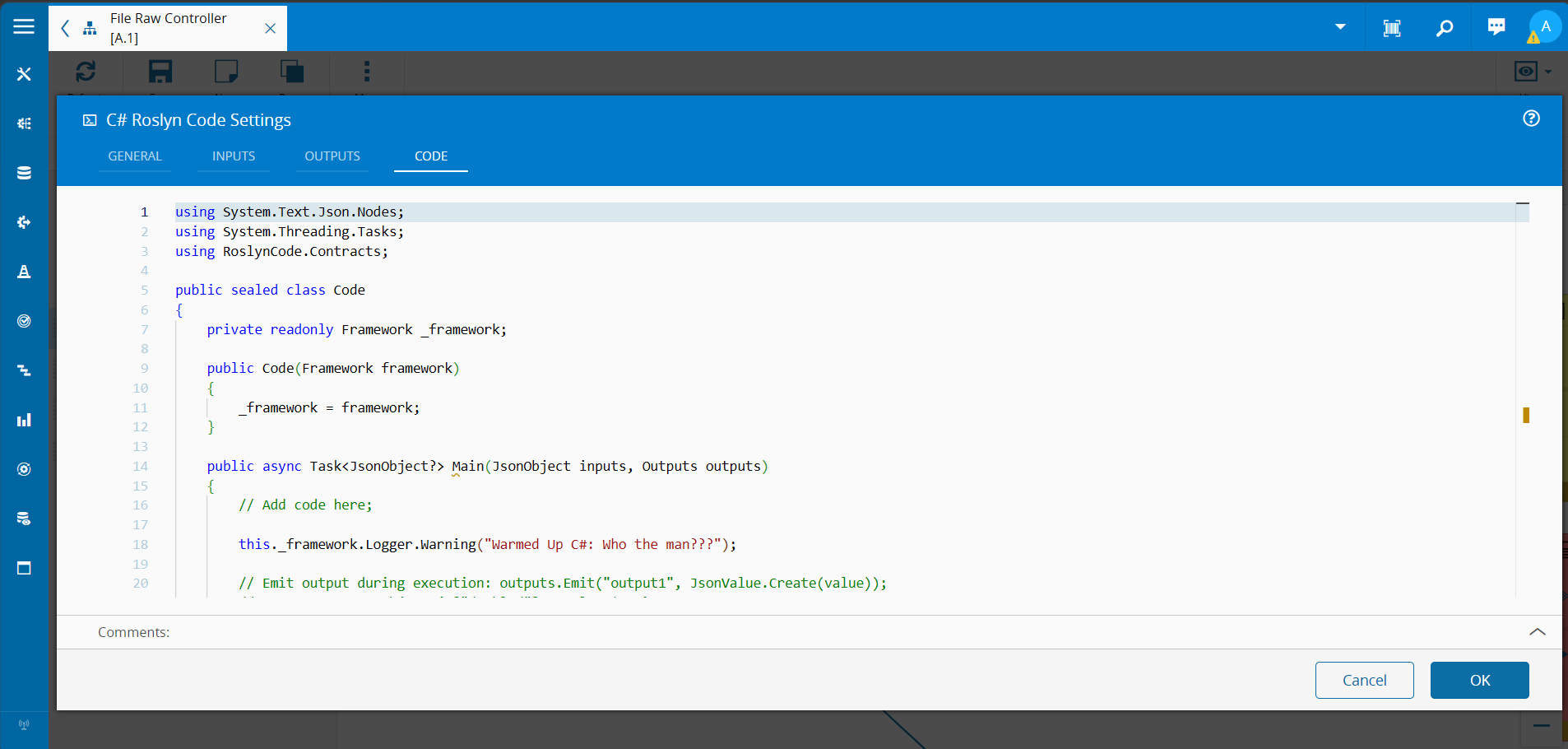
Task: Open the hierarchy steps sidebar icon
Action: [24, 370]
